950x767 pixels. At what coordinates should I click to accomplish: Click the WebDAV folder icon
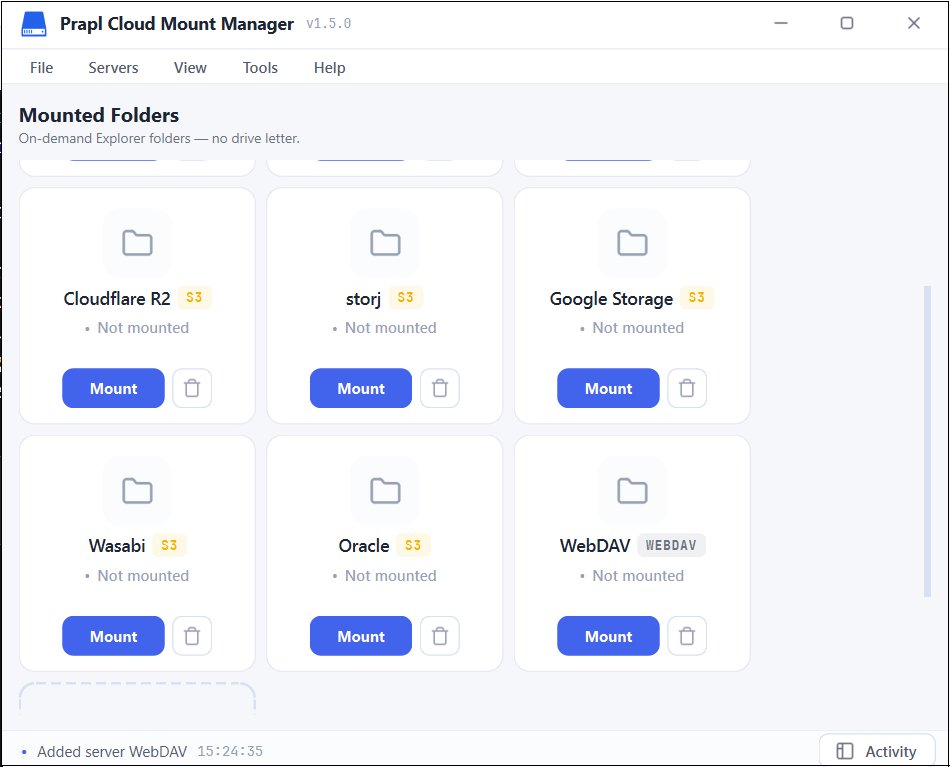click(632, 491)
